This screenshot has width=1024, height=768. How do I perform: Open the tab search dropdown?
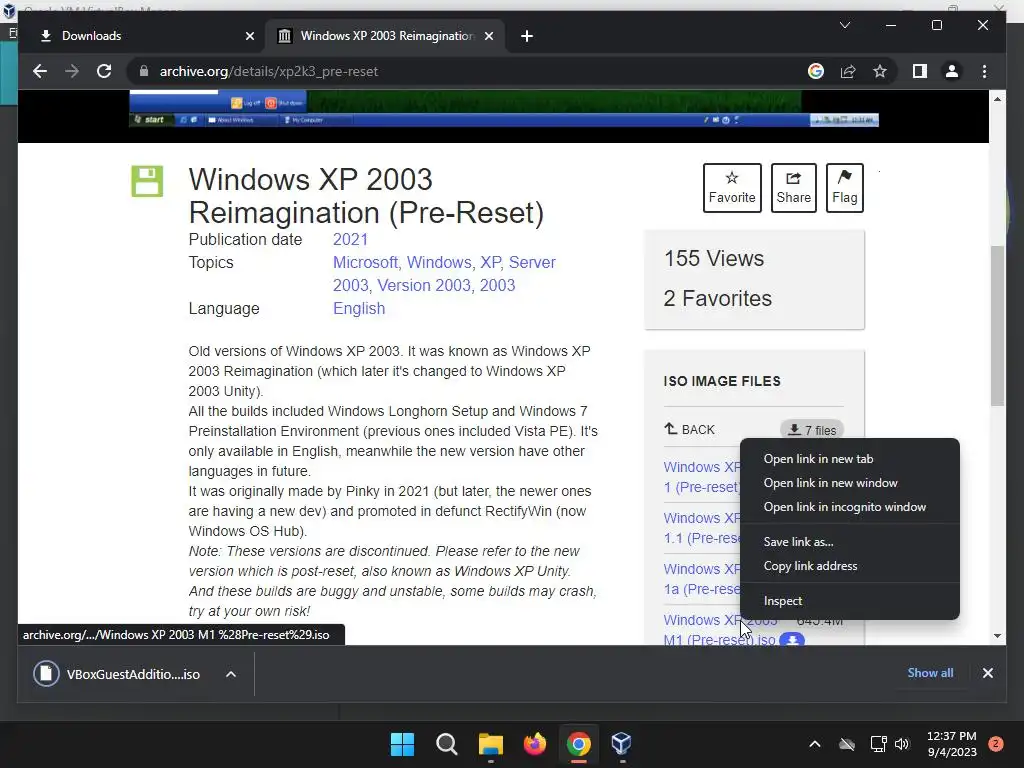point(844,25)
